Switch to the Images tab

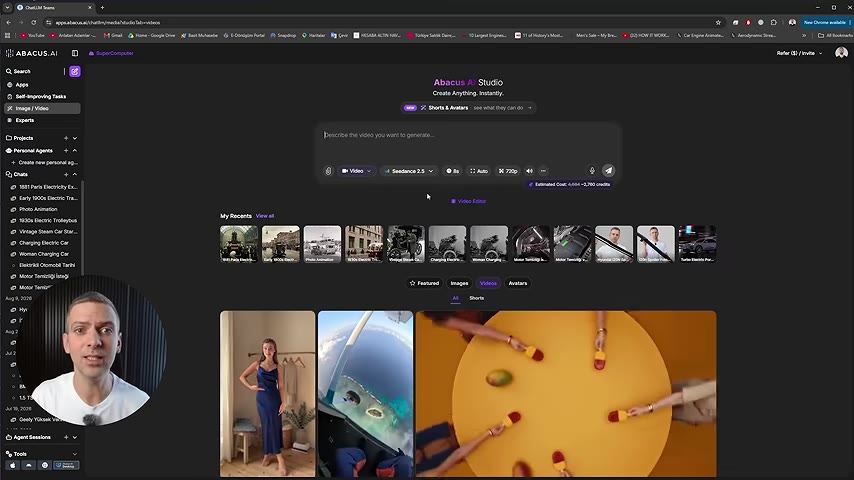(459, 283)
